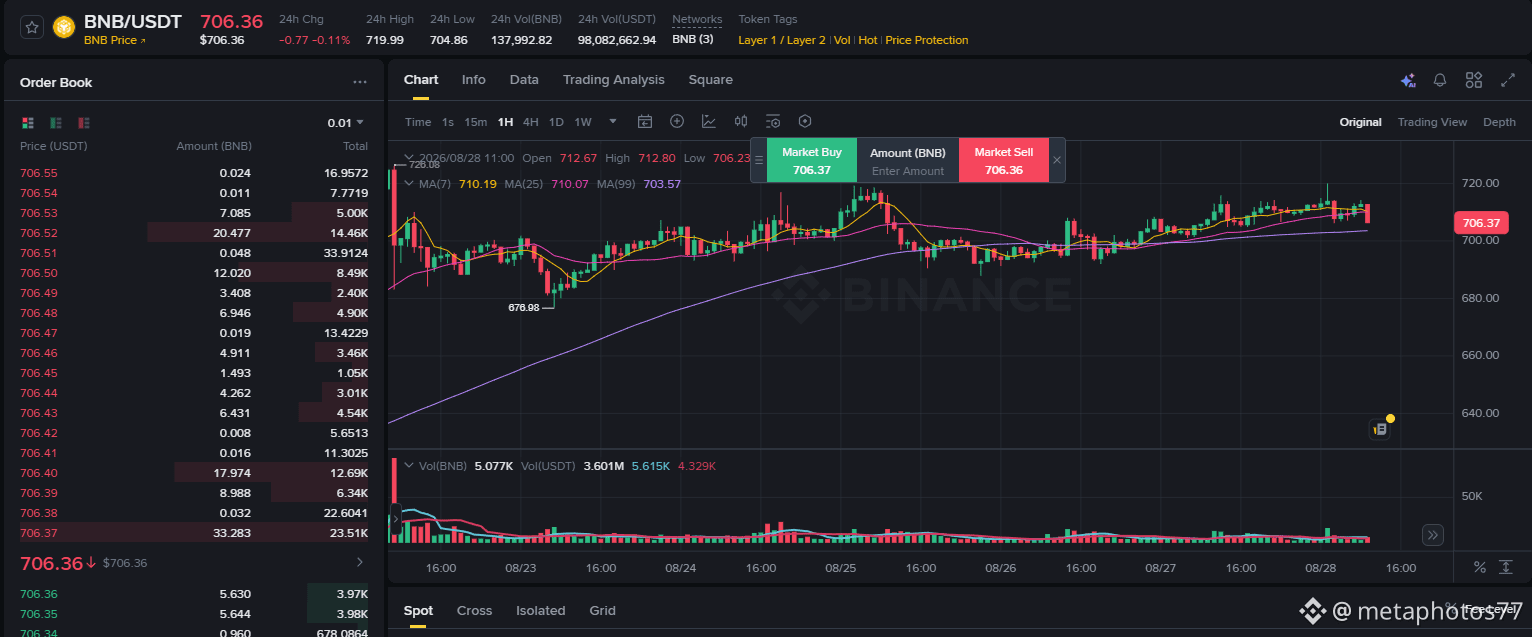The width and height of the screenshot is (1532, 637).
Task: Click the Vol token tag
Action: pyautogui.click(x=842, y=40)
